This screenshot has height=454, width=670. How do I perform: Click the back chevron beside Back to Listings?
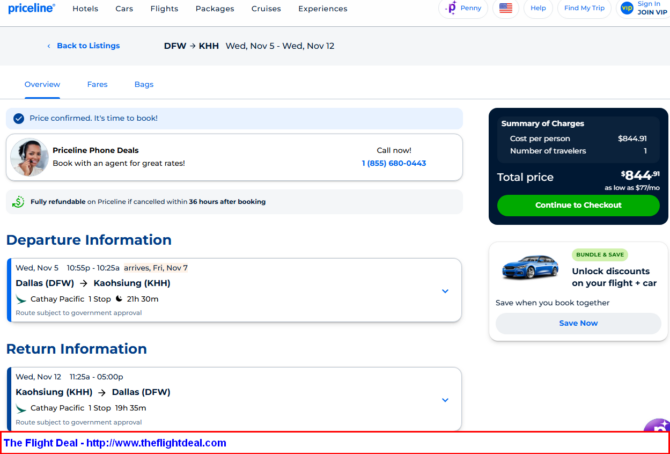(x=49, y=46)
